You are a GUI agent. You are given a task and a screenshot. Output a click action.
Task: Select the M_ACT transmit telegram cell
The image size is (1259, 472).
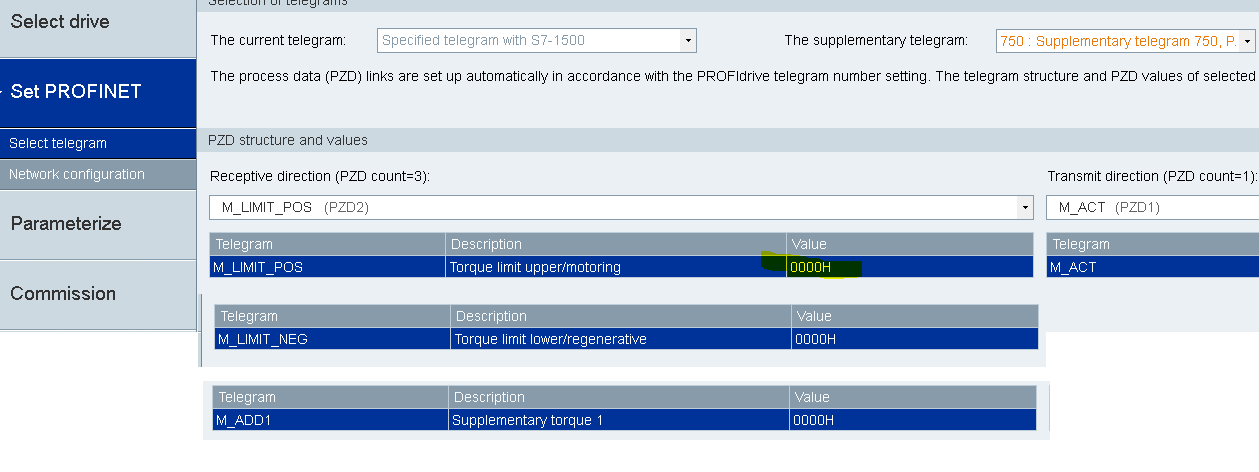(1150, 267)
